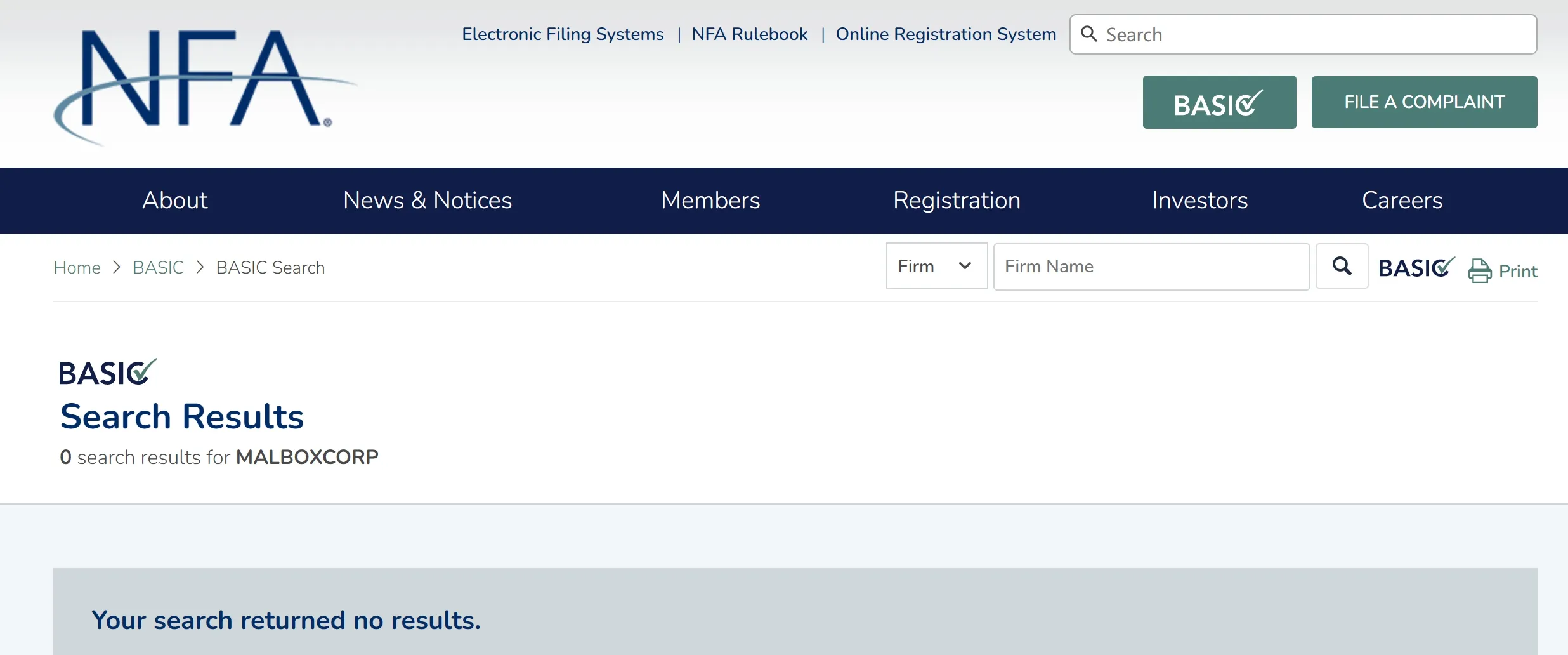This screenshot has width=1568, height=655.
Task: Click the Print link text
Action: point(1518,272)
